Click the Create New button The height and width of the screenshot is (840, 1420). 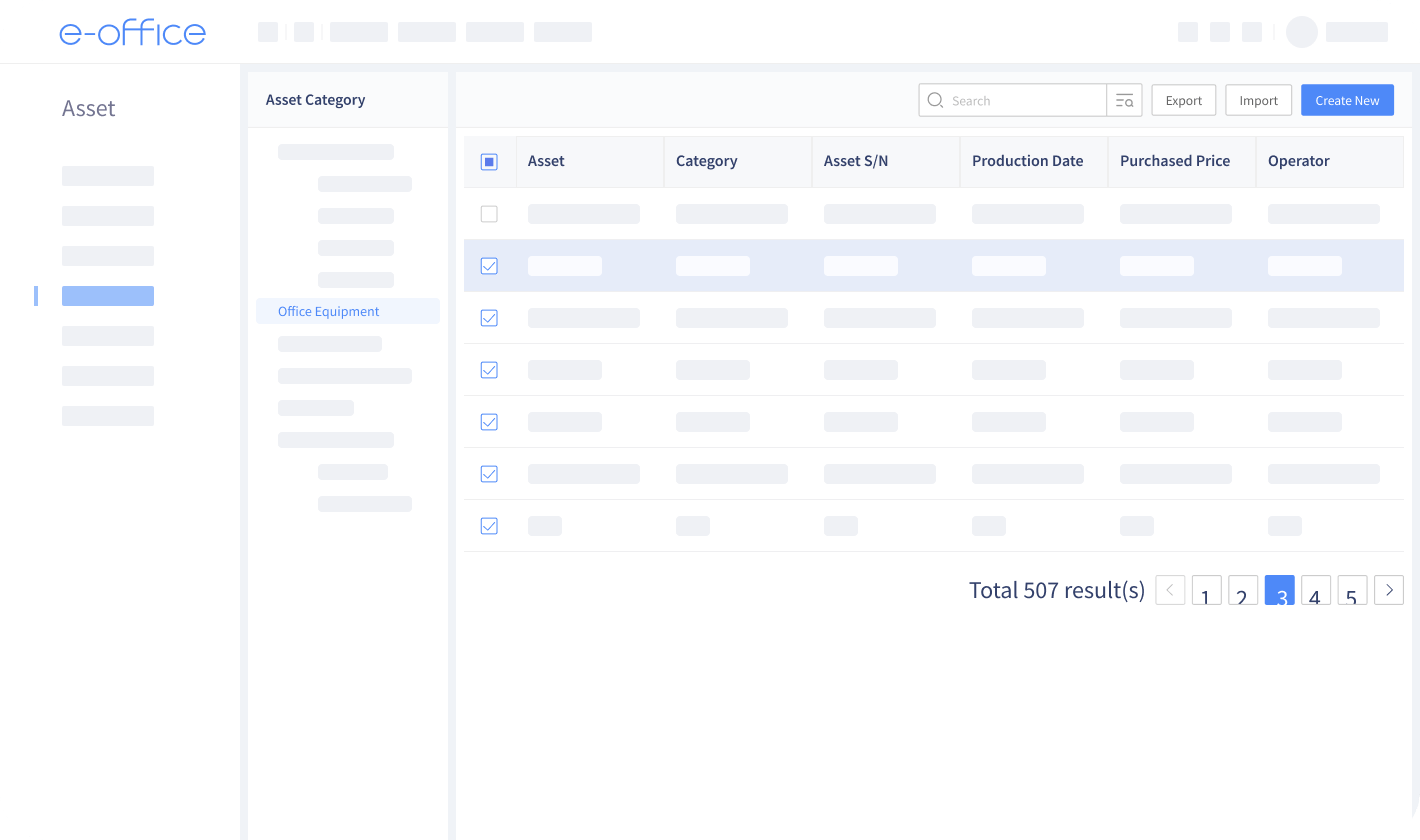[x=1347, y=100]
